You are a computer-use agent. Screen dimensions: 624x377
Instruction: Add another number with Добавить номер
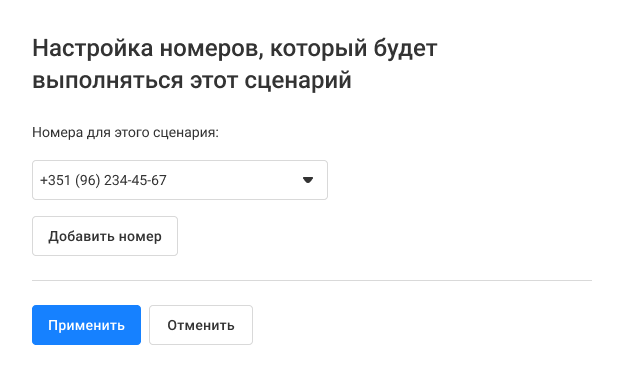(105, 236)
